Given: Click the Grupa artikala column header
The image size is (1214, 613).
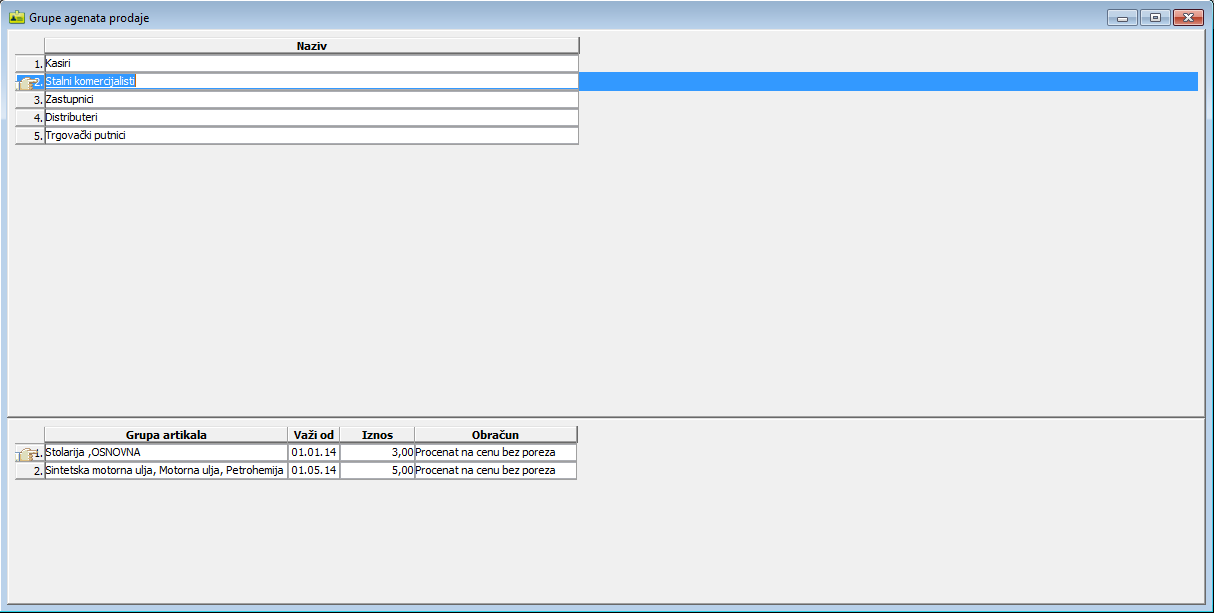Looking at the screenshot, I should (x=166, y=435).
